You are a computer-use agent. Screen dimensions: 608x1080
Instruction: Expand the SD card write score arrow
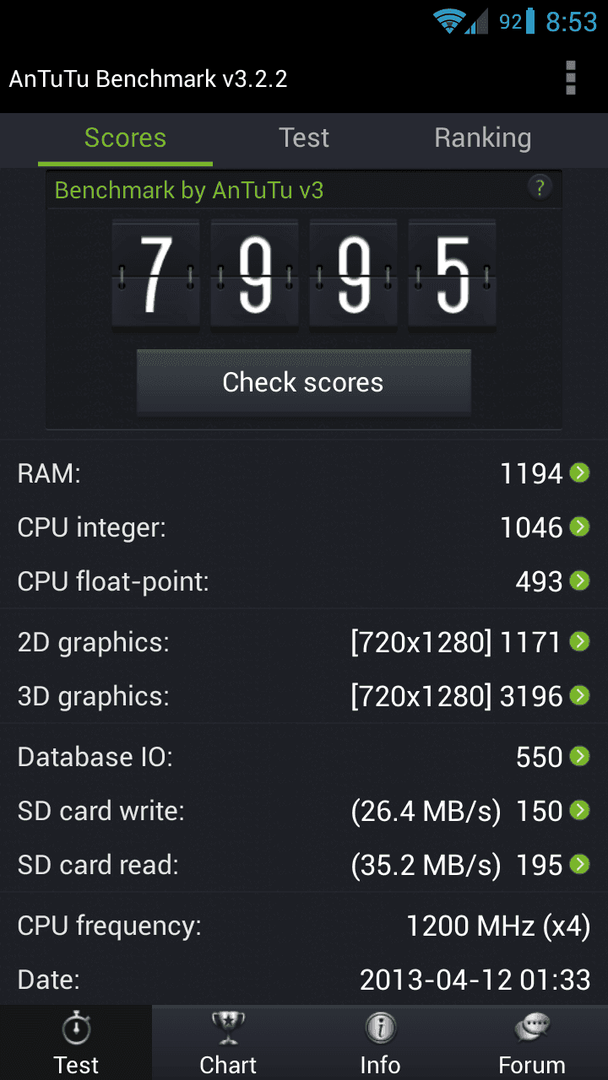[x=580, y=811]
